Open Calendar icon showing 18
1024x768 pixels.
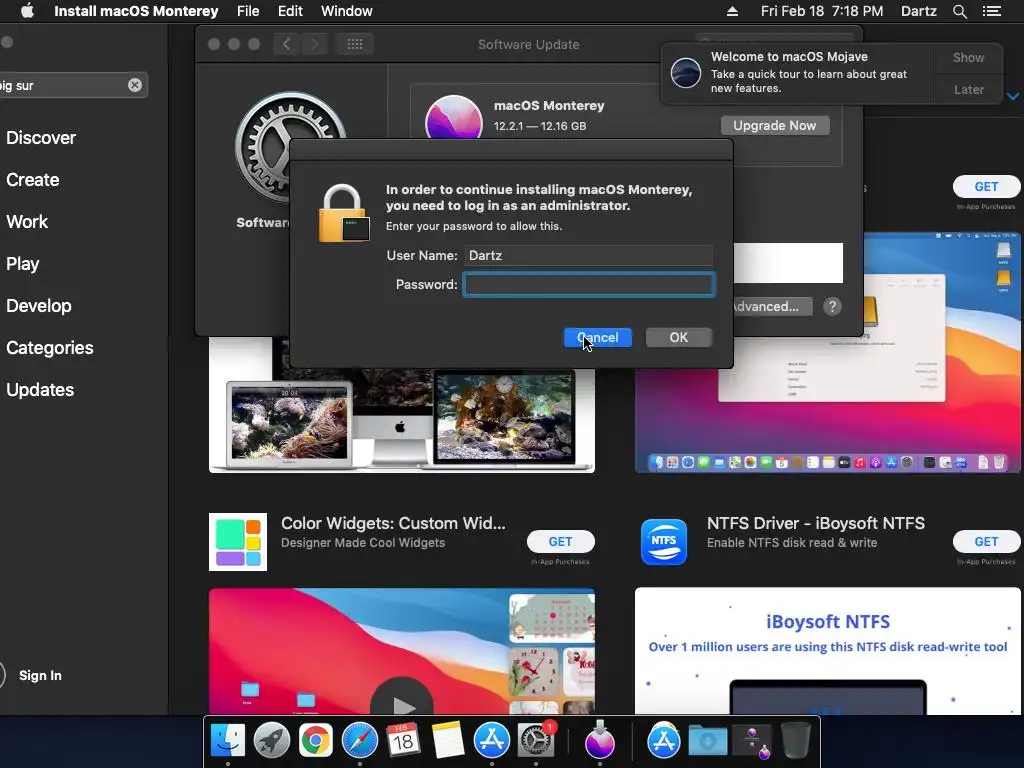point(403,740)
